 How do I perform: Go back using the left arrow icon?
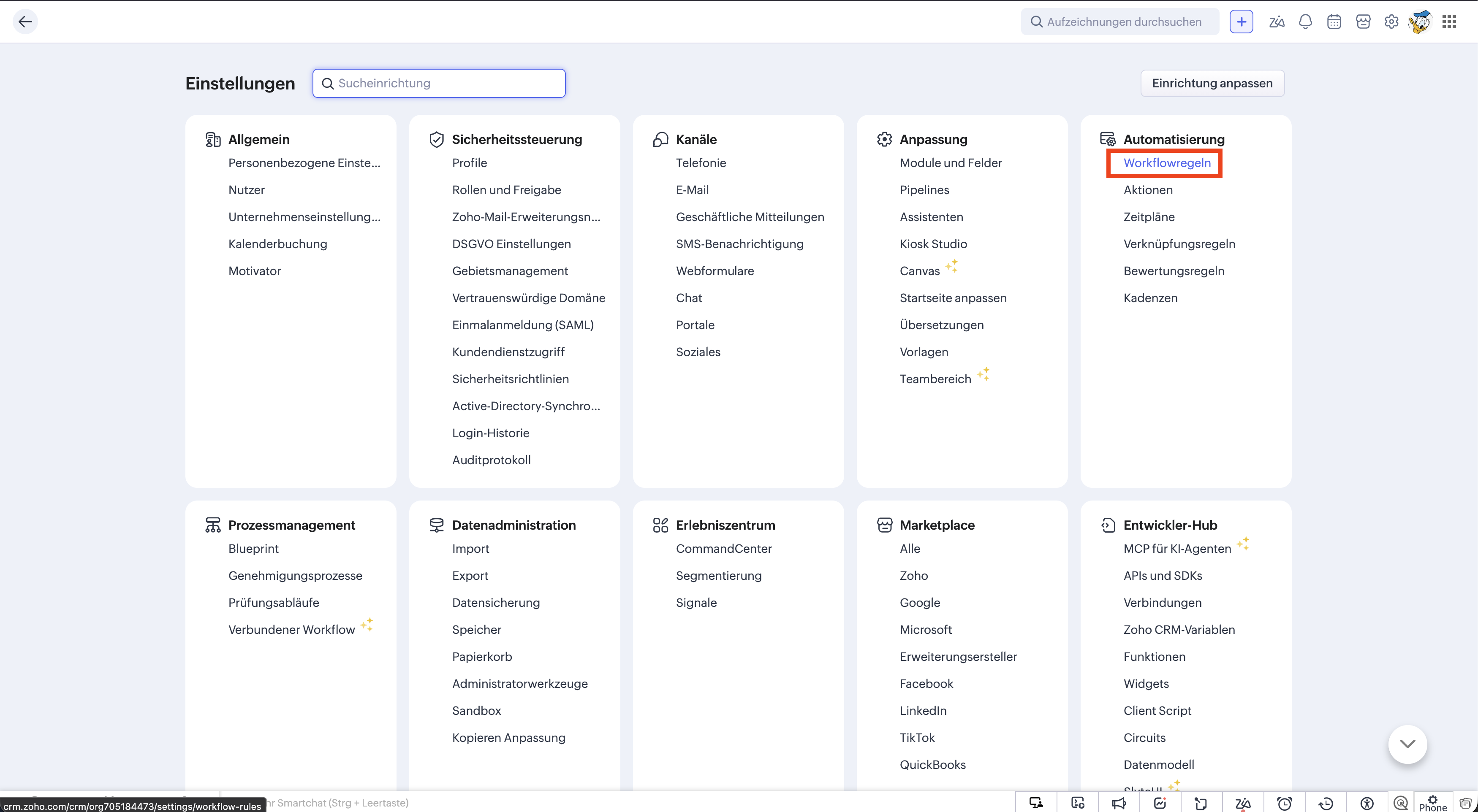pos(24,22)
